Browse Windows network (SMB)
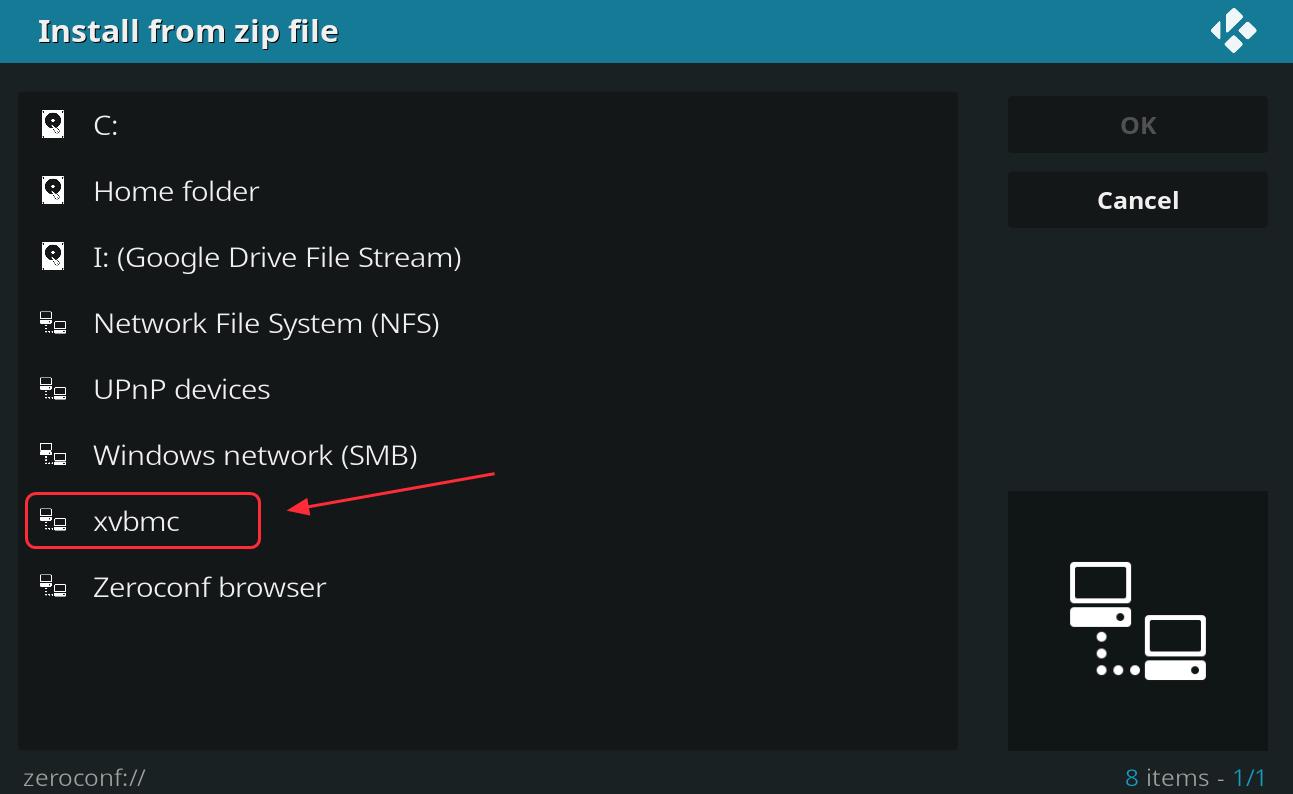Image resolution: width=1293 pixels, height=794 pixels. 488,455
